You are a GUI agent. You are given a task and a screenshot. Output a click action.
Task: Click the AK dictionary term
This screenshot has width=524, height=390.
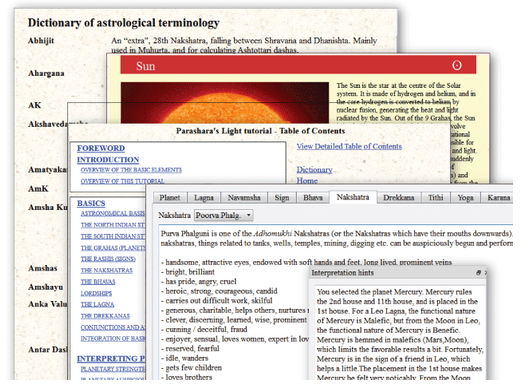[x=34, y=105]
